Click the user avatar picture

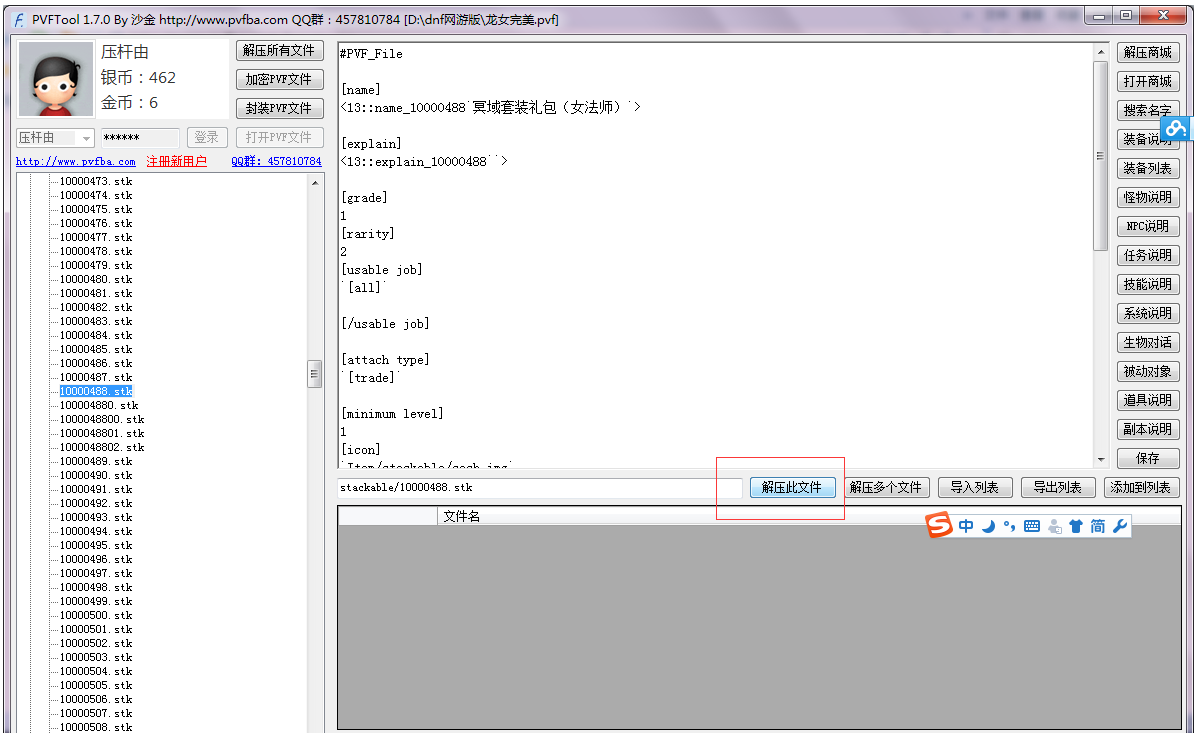56,79
